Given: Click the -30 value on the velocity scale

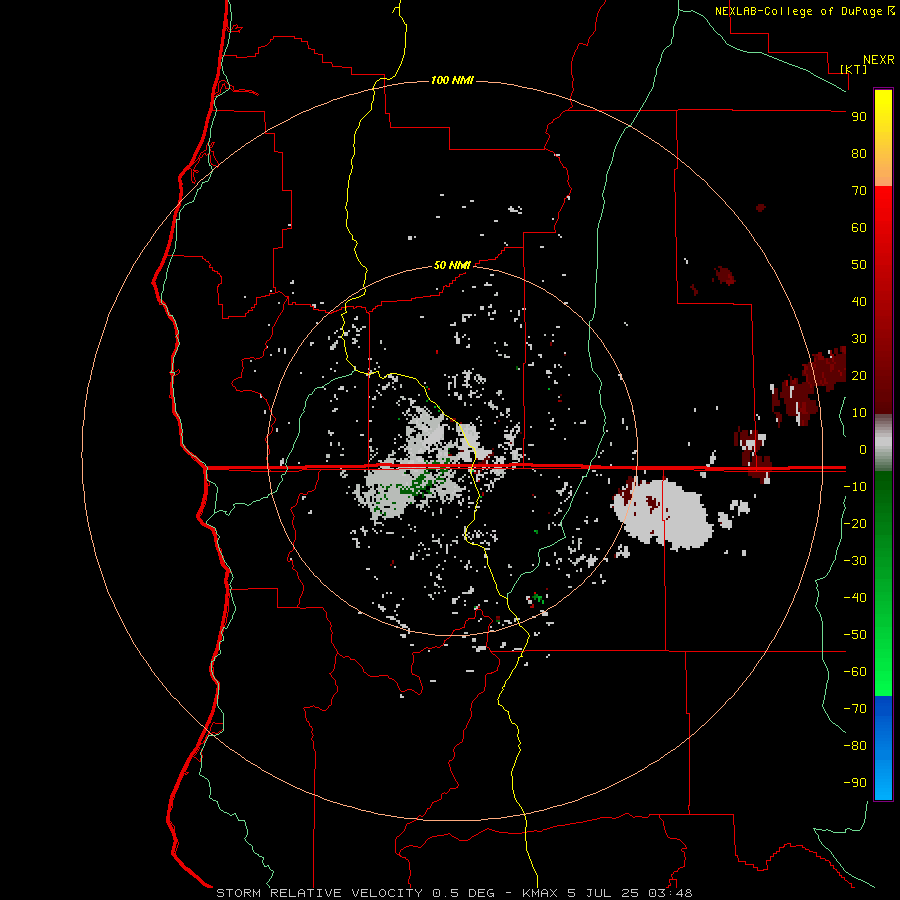Looking at the screenshot, I should [x=855, y=561].
